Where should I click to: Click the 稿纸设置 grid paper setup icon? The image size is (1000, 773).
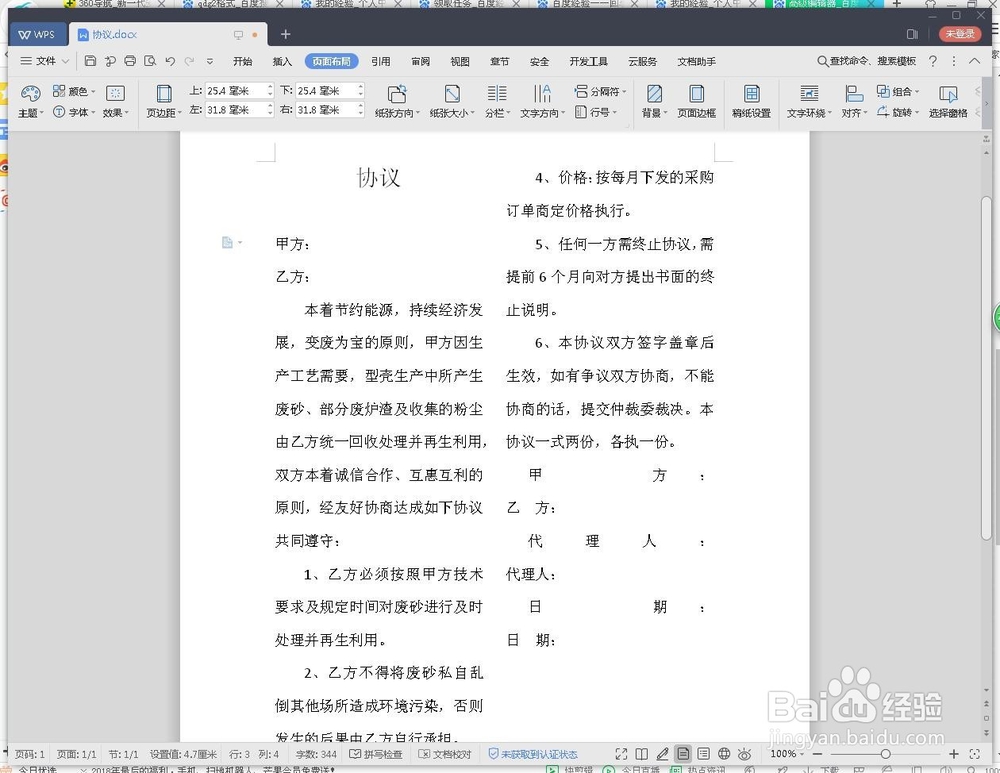point(750,100)
